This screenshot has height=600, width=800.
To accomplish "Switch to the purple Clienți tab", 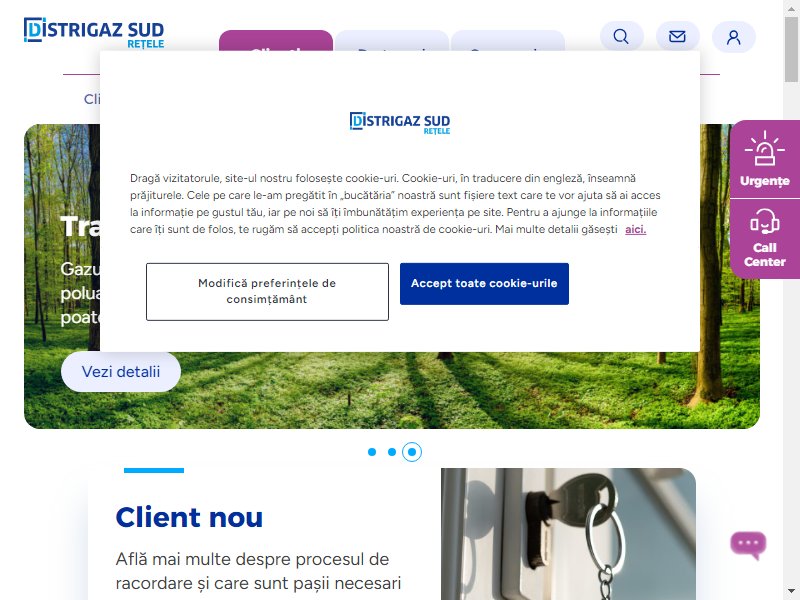I will pos(276,41).
